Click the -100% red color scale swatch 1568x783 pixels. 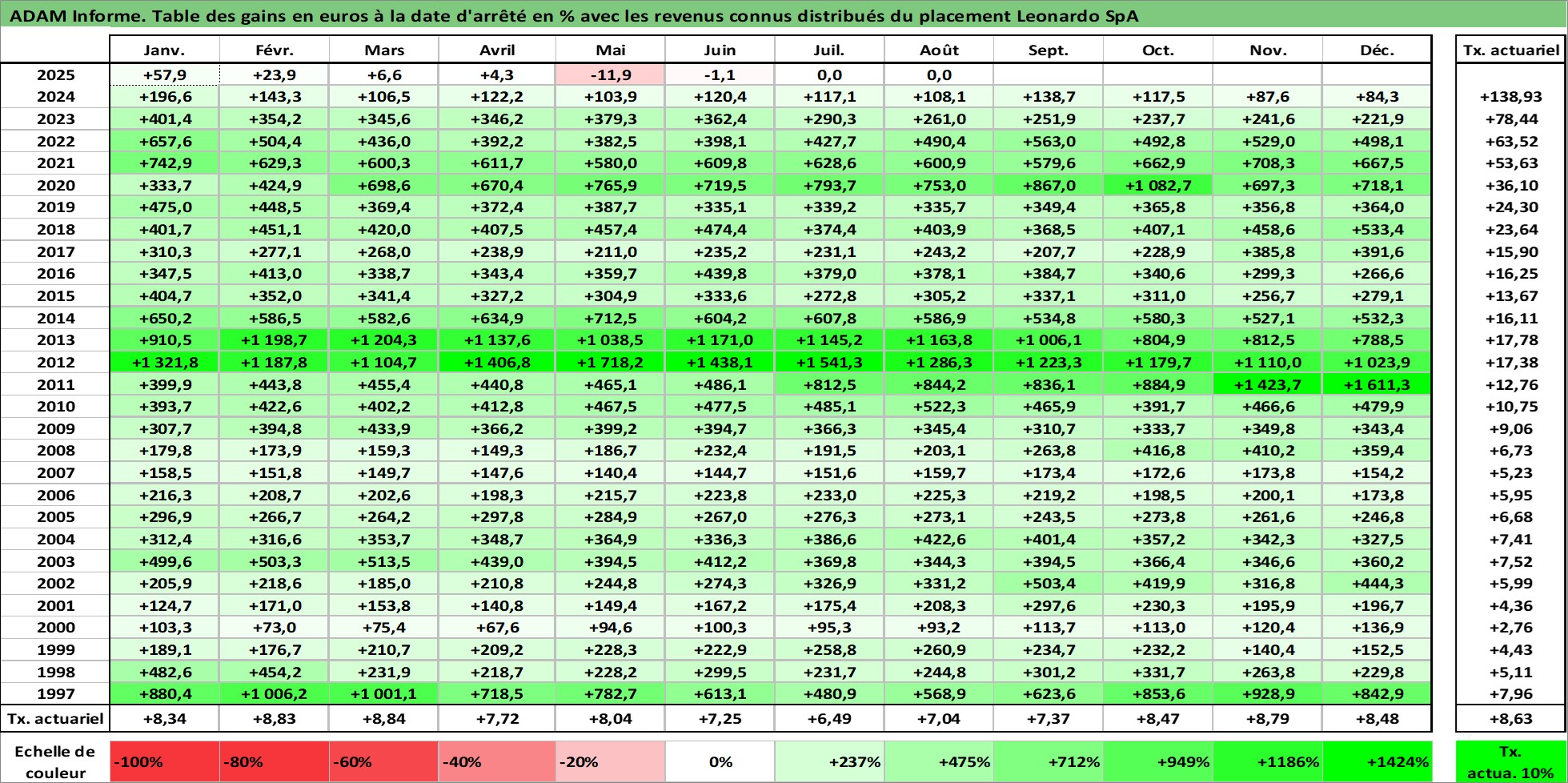[x=164, y=761]
